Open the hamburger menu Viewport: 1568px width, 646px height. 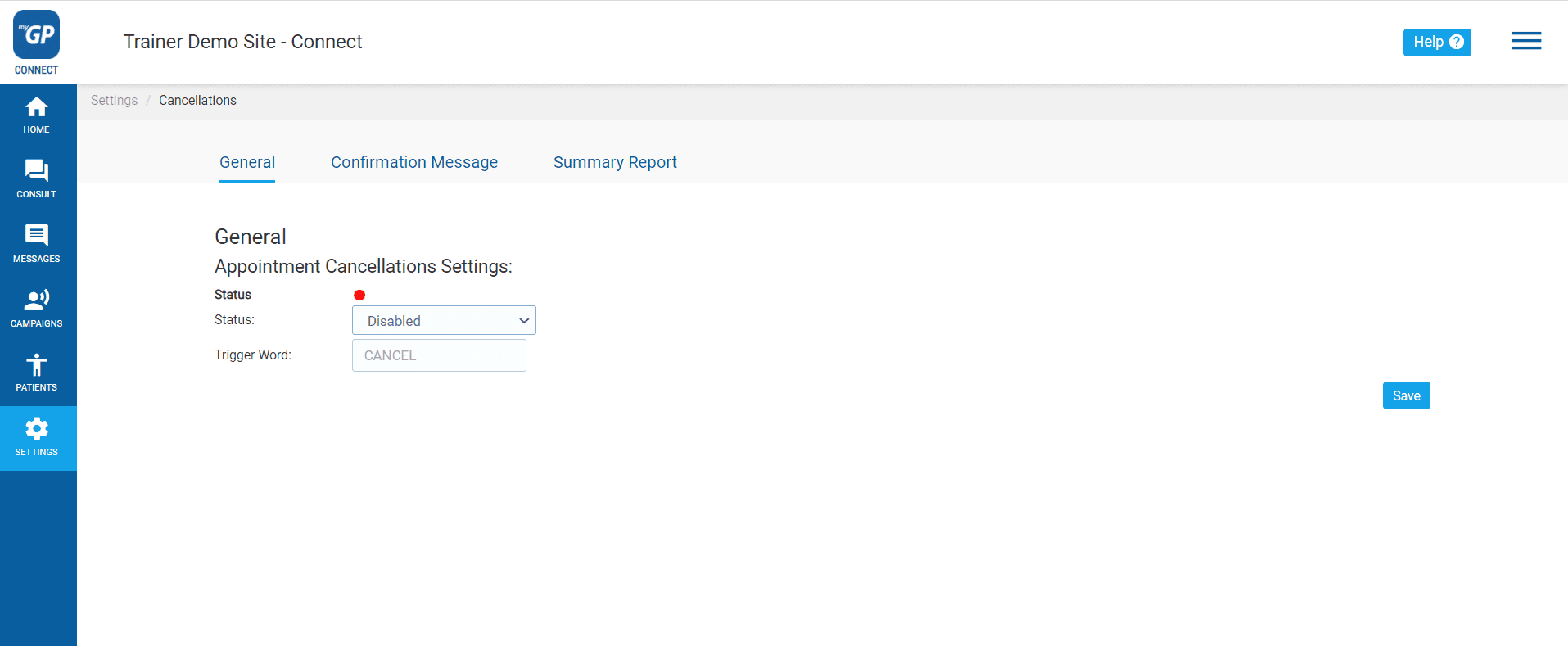(x=1526, y=41)
